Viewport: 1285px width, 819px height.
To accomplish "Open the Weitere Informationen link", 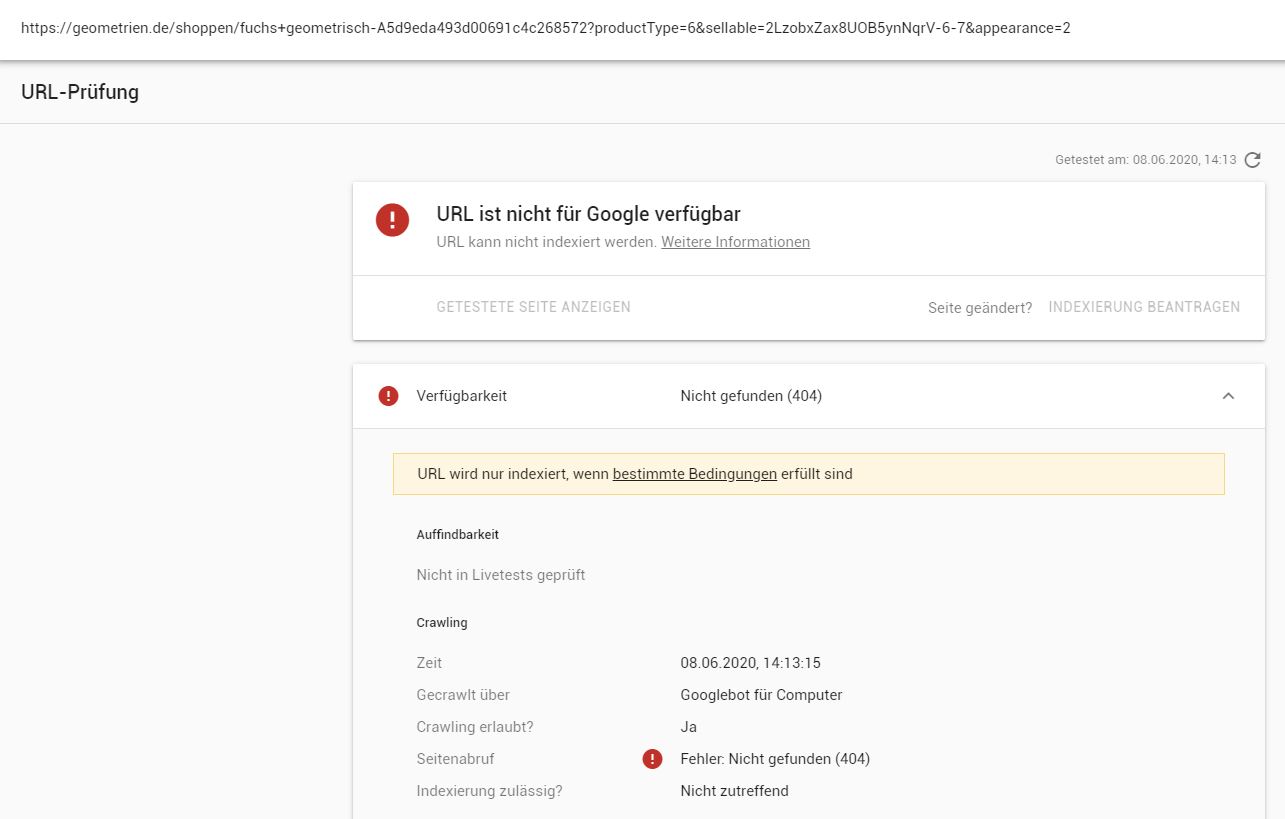I will [735, 242].
